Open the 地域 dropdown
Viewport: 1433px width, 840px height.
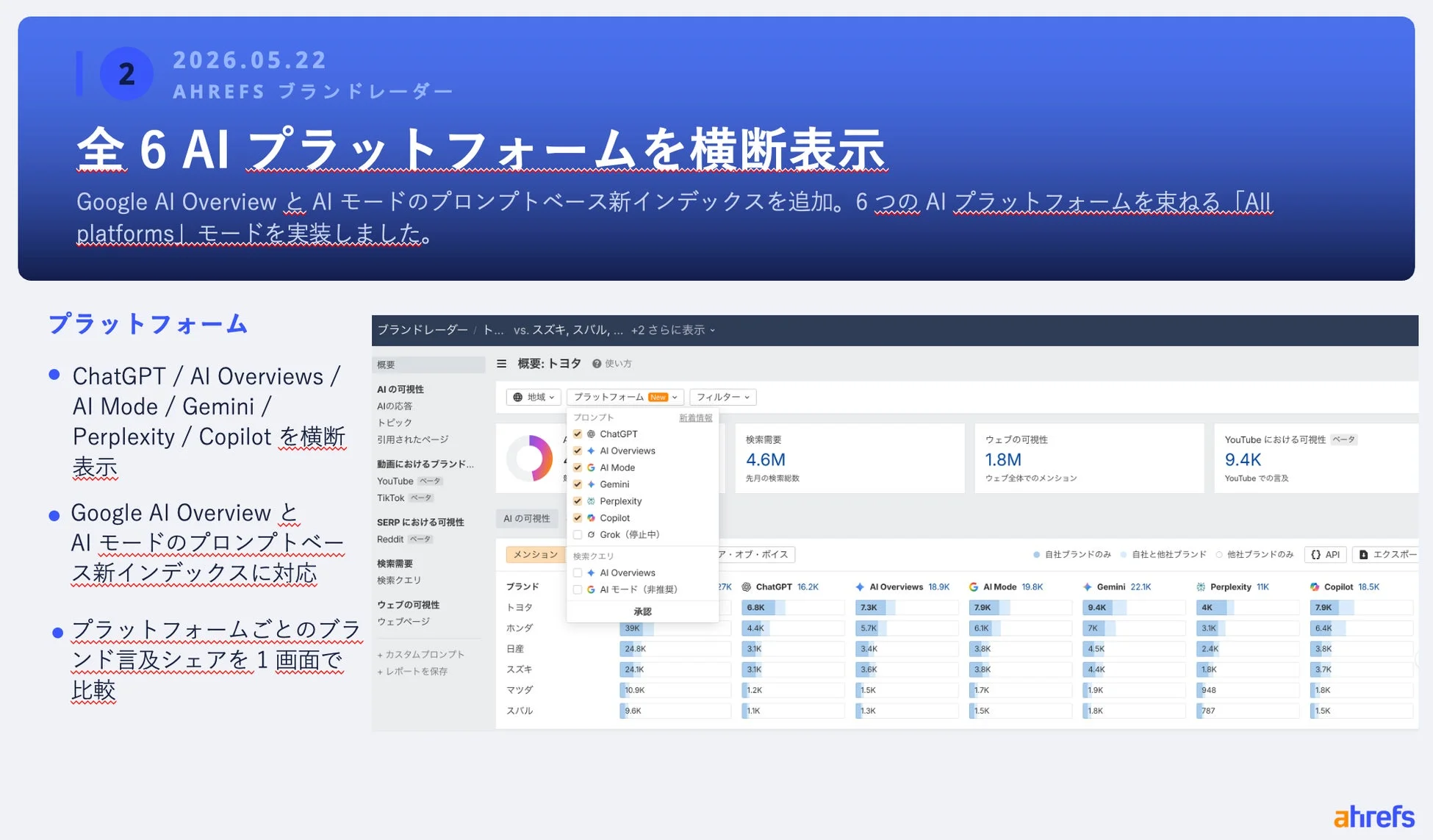[534, 397]
